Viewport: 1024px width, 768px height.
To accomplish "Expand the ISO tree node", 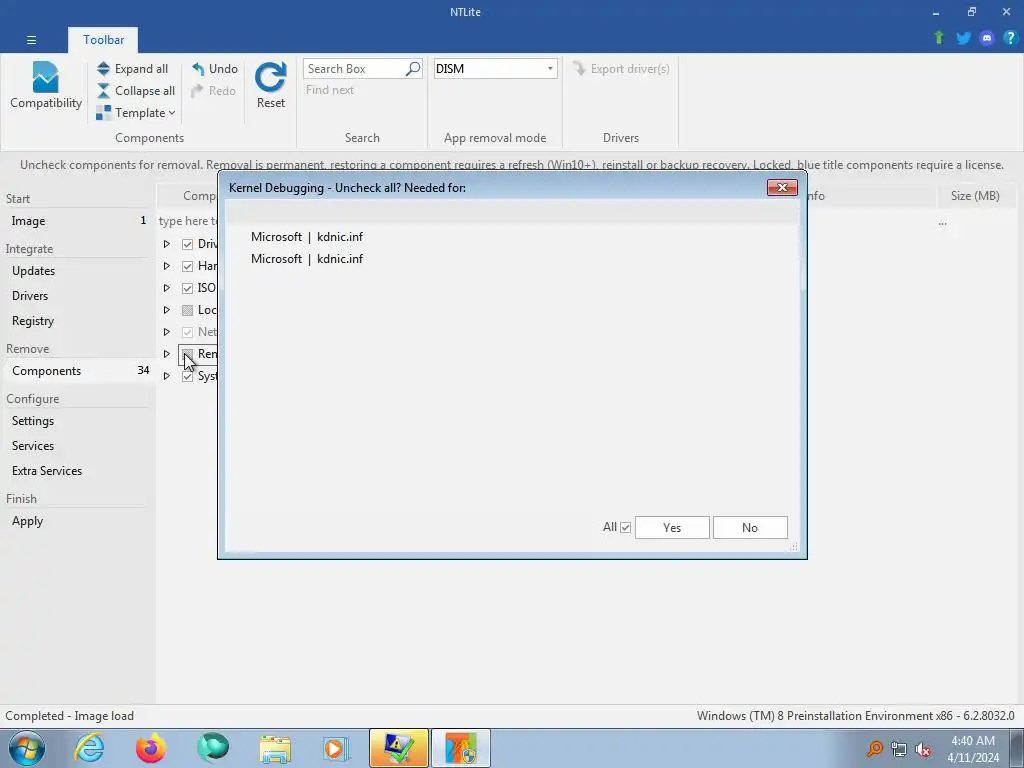I will [x=167, y=288].
